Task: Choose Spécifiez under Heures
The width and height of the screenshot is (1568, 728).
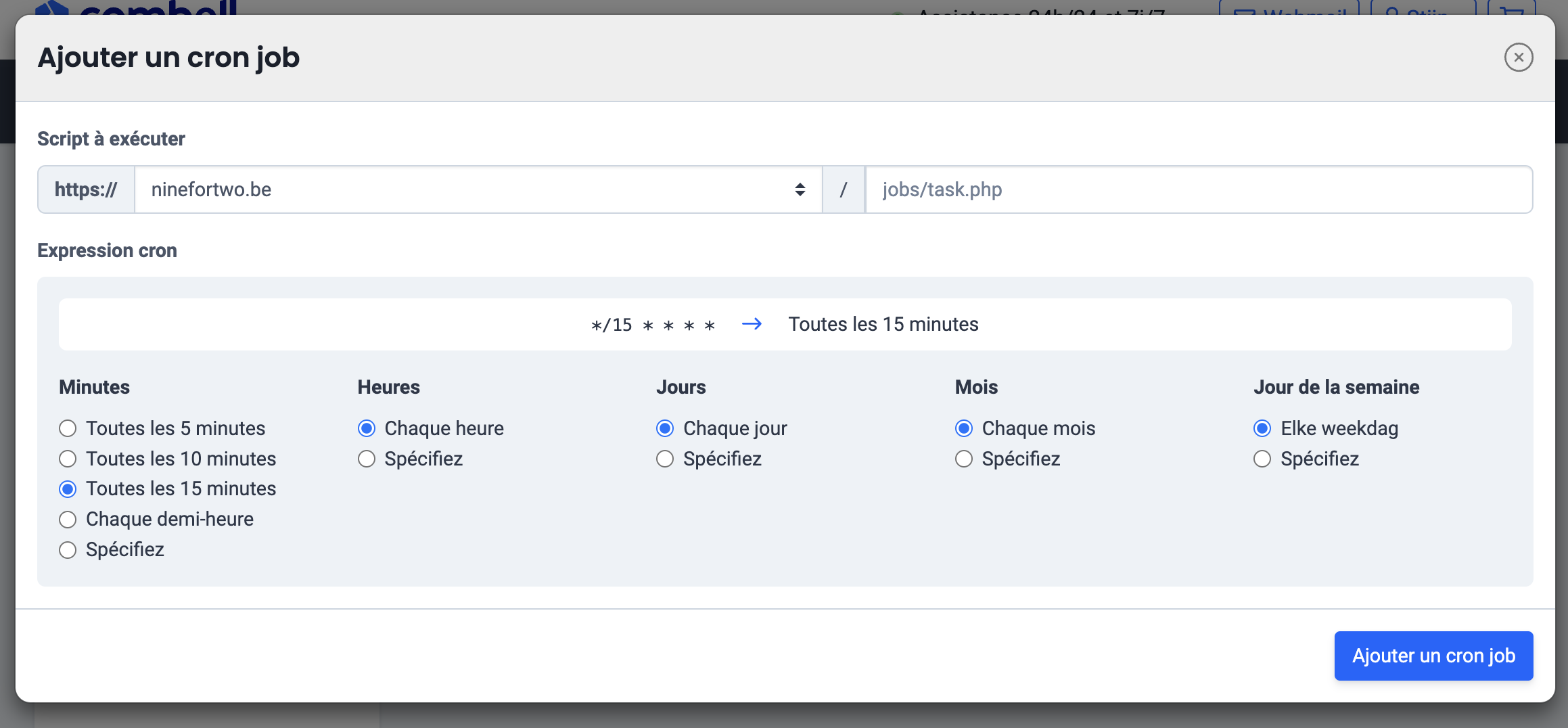Action: click(367, 459)
